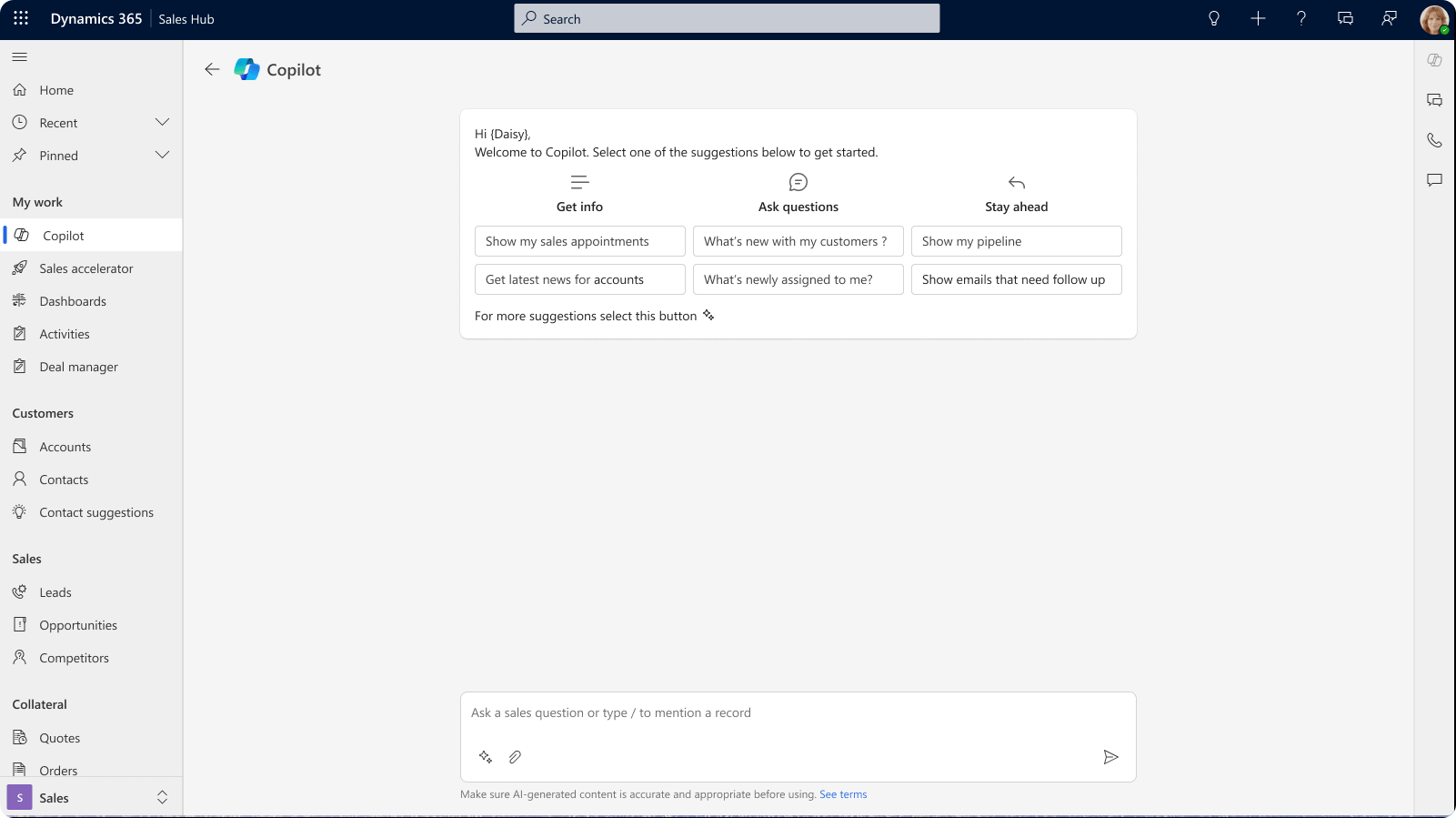This screenshot has height=818, width=1456.
Task: Click the paperclip attach icon
Action: click(515, 757)
